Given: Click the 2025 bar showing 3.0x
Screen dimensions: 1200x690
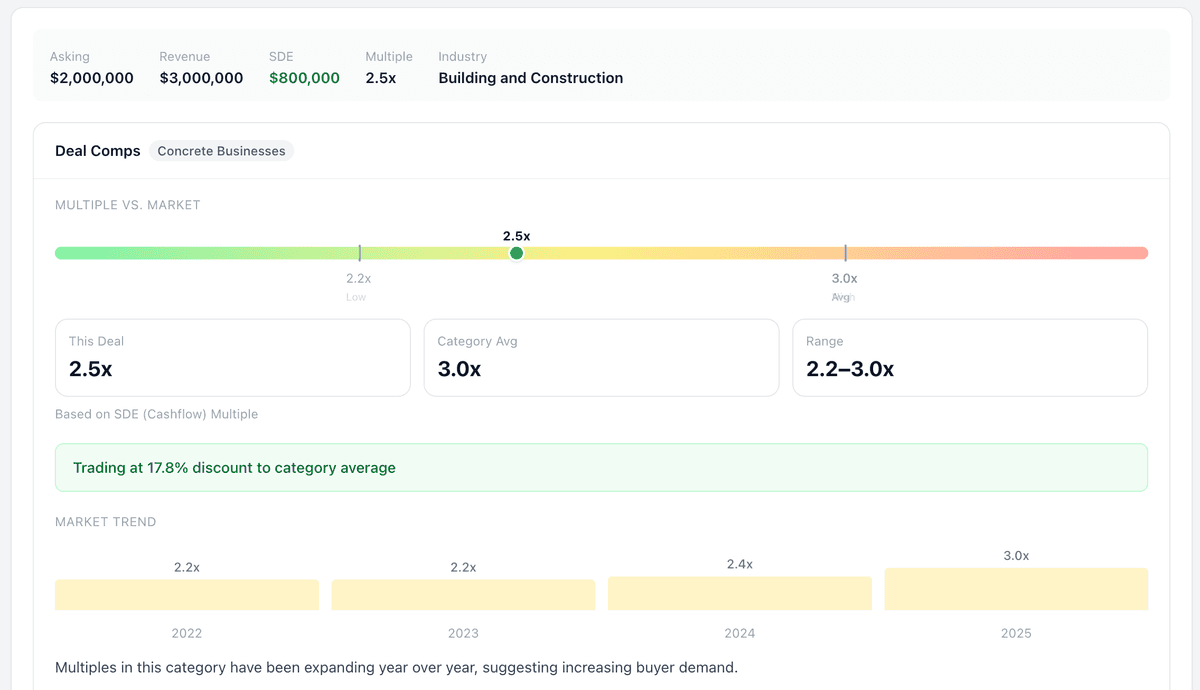Looking at the screenshot, I should pos(1015,589).
